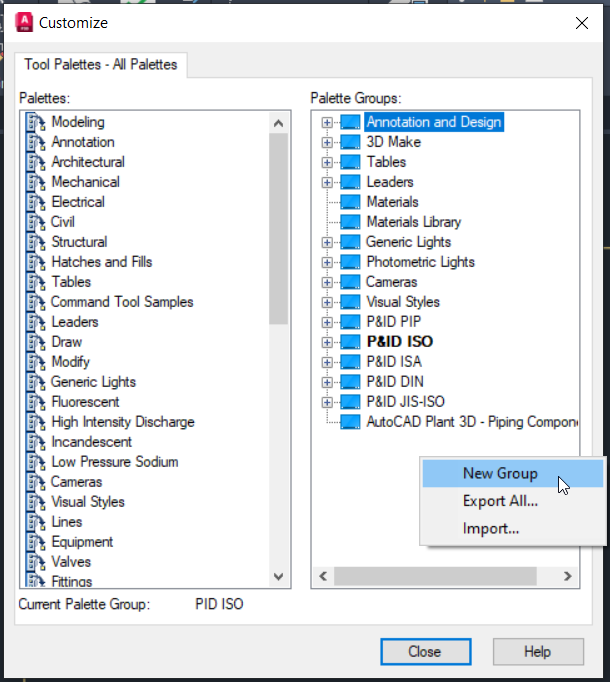Screen dimensions: 610x682
Task: Click the Palettes list scroll down arrow
Action: (x=278, y=577)
